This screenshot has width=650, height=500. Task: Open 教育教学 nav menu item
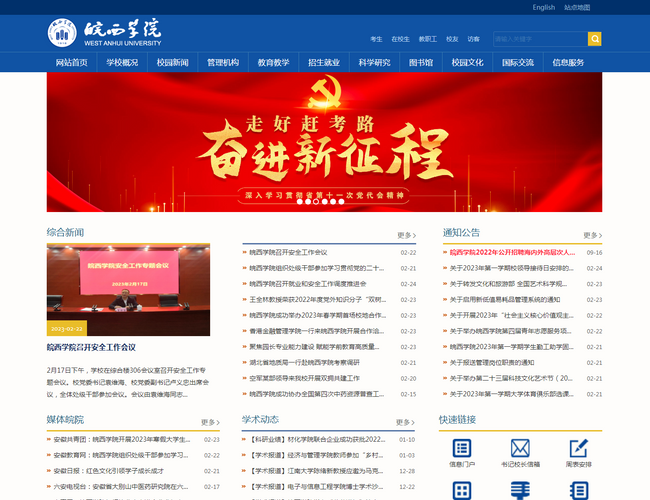coord(274,63)
